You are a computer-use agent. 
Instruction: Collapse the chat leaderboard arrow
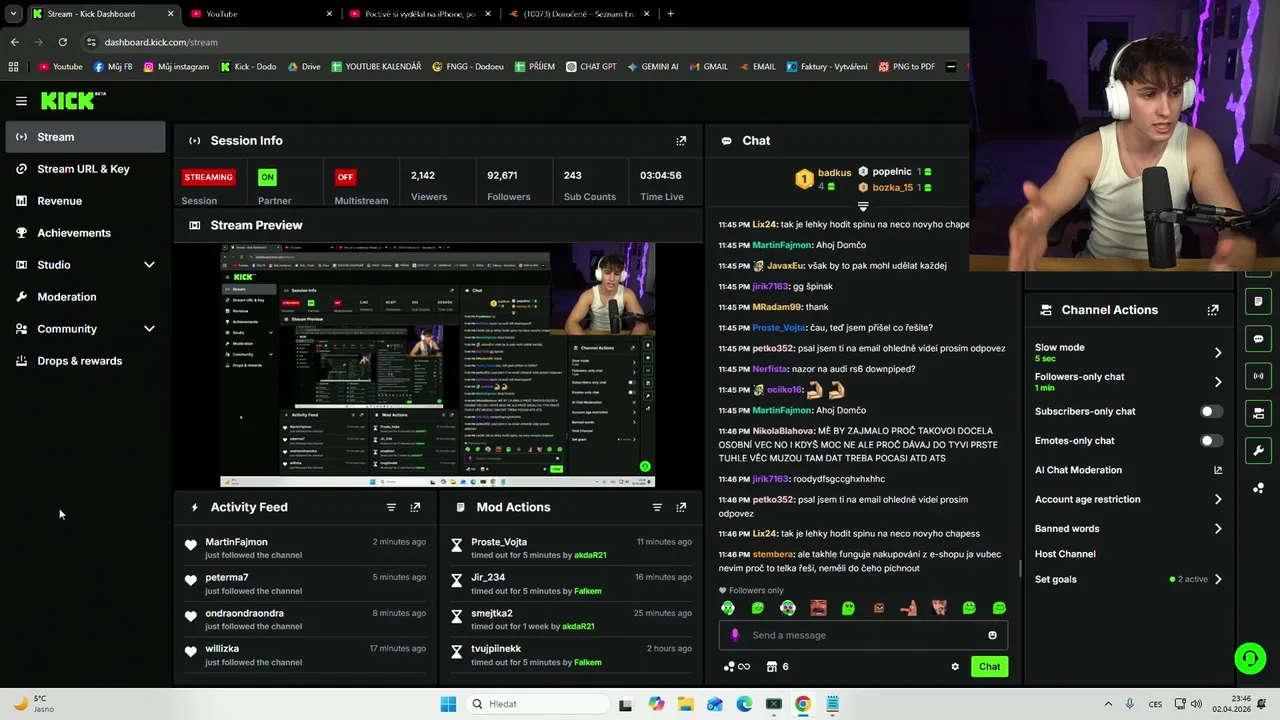pos(863,207)
